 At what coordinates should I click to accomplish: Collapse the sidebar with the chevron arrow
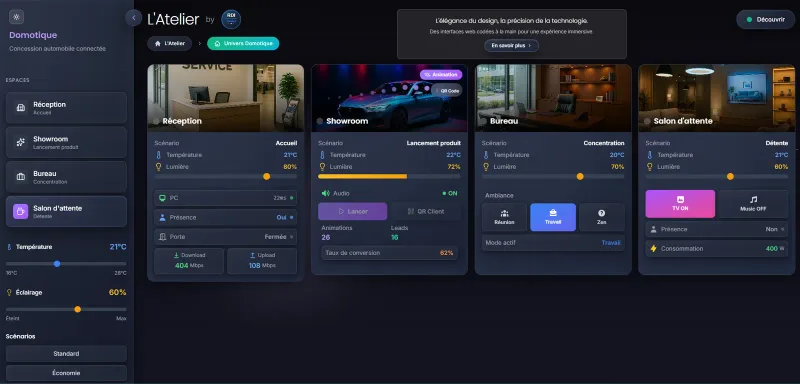tap(134, 18)
